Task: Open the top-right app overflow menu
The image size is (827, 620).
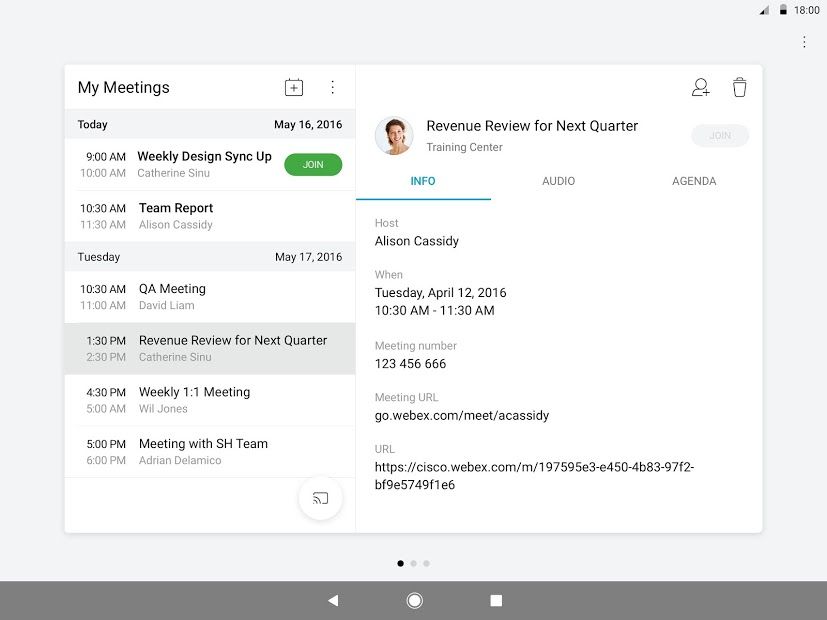Action: 804,41
